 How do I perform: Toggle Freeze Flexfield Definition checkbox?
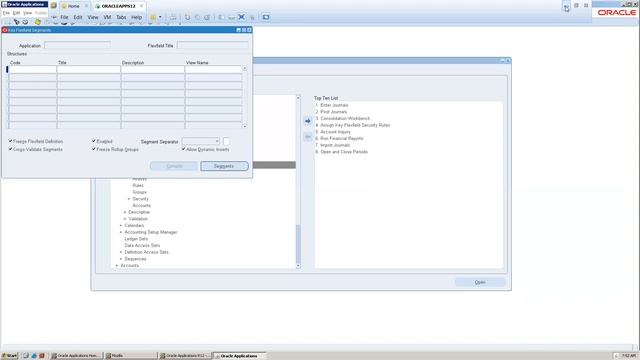(11, 141)
